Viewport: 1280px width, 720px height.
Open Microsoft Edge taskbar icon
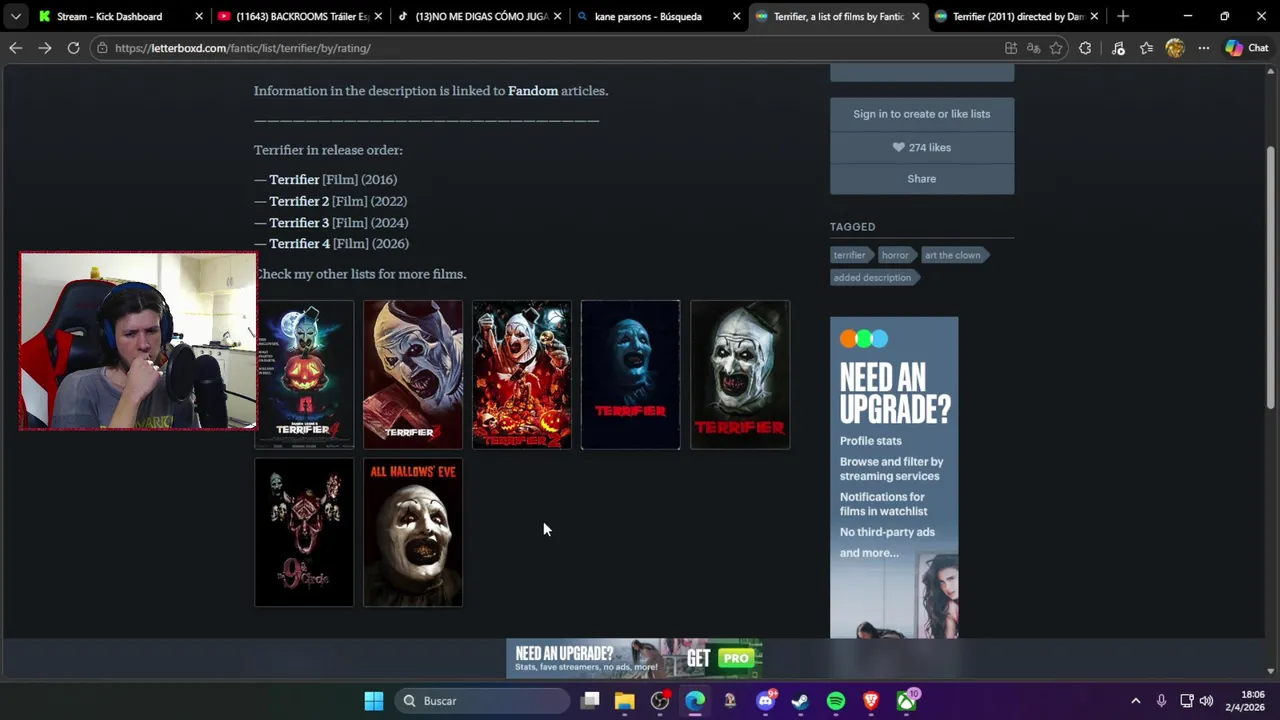(x=695, y=701)
